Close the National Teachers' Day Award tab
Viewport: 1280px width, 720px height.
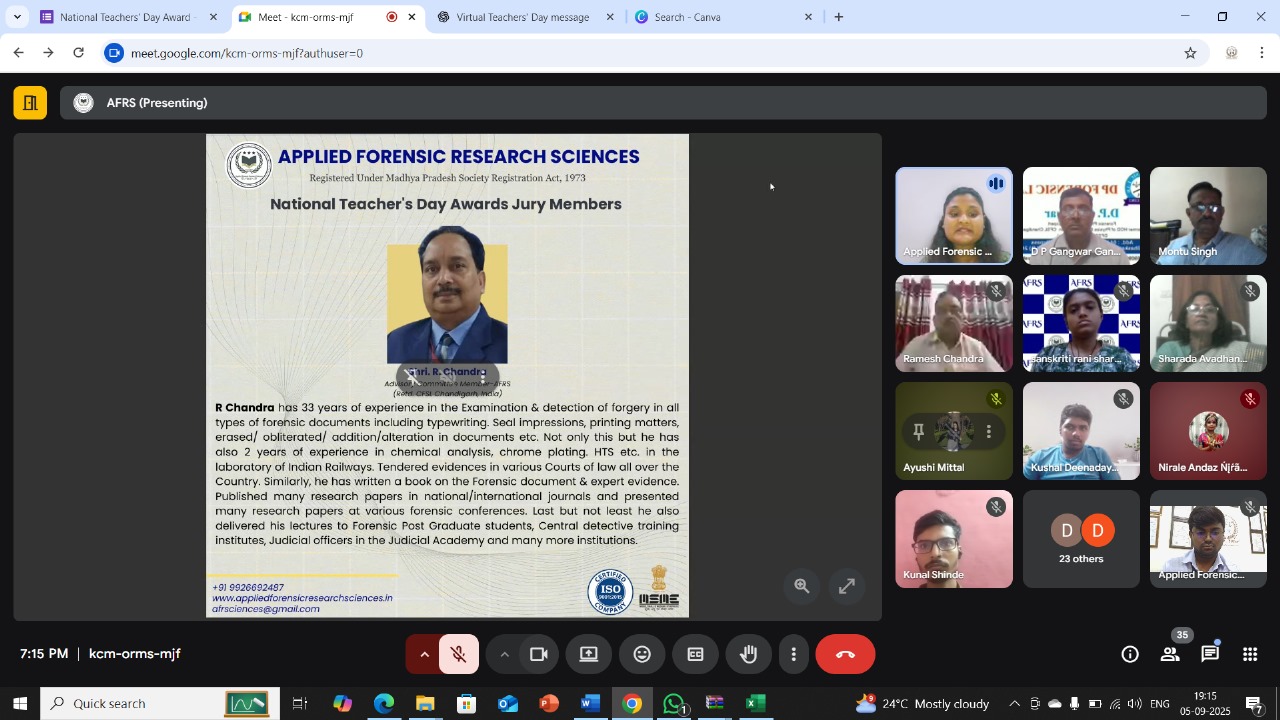(213, 17)
